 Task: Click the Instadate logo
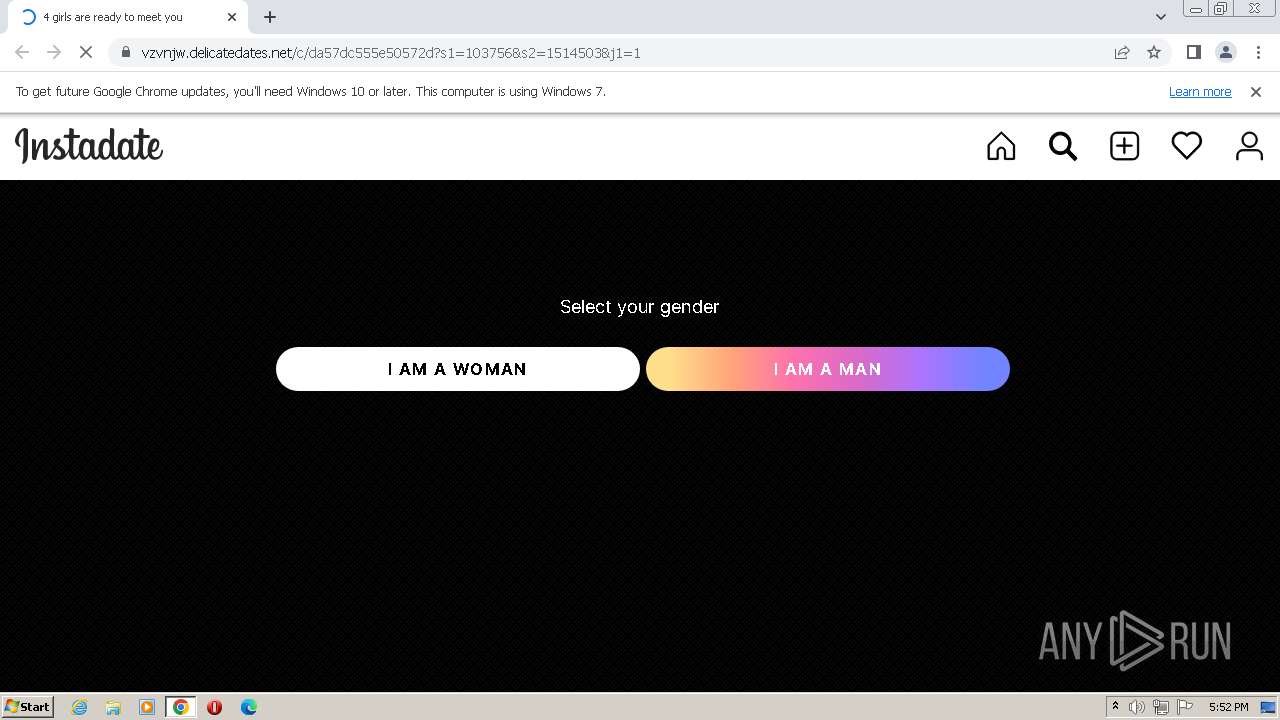point(89,146)
